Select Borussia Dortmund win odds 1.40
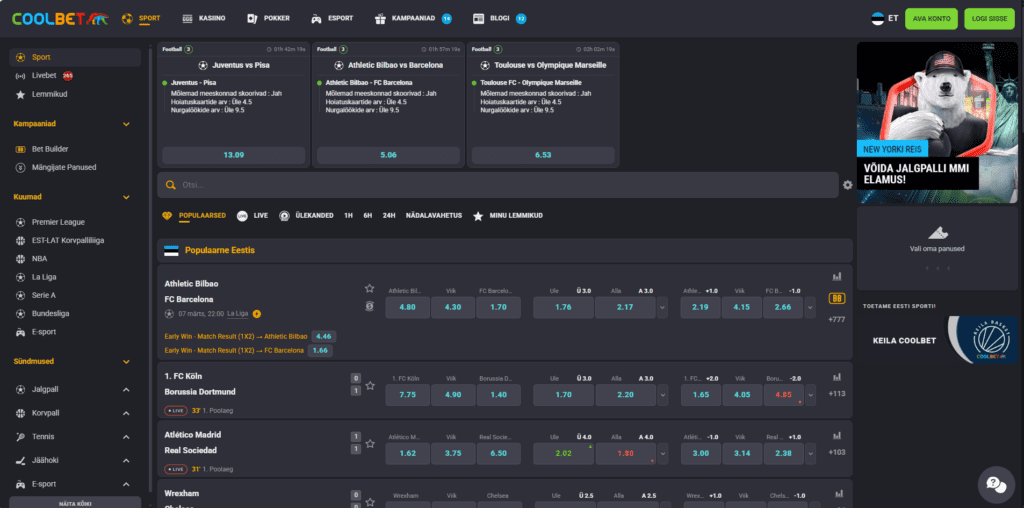1024x508 pixels. click(x=498, y=395)
